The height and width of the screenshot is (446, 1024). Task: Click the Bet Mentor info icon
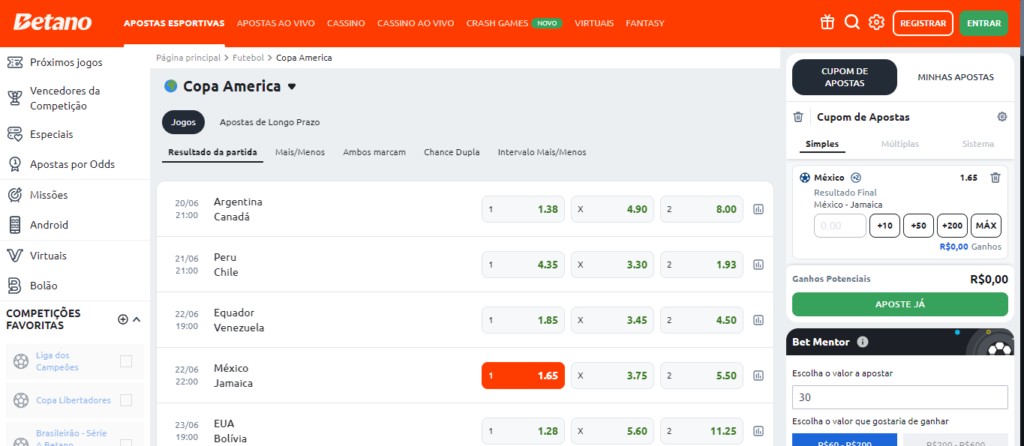click(862, 342)
